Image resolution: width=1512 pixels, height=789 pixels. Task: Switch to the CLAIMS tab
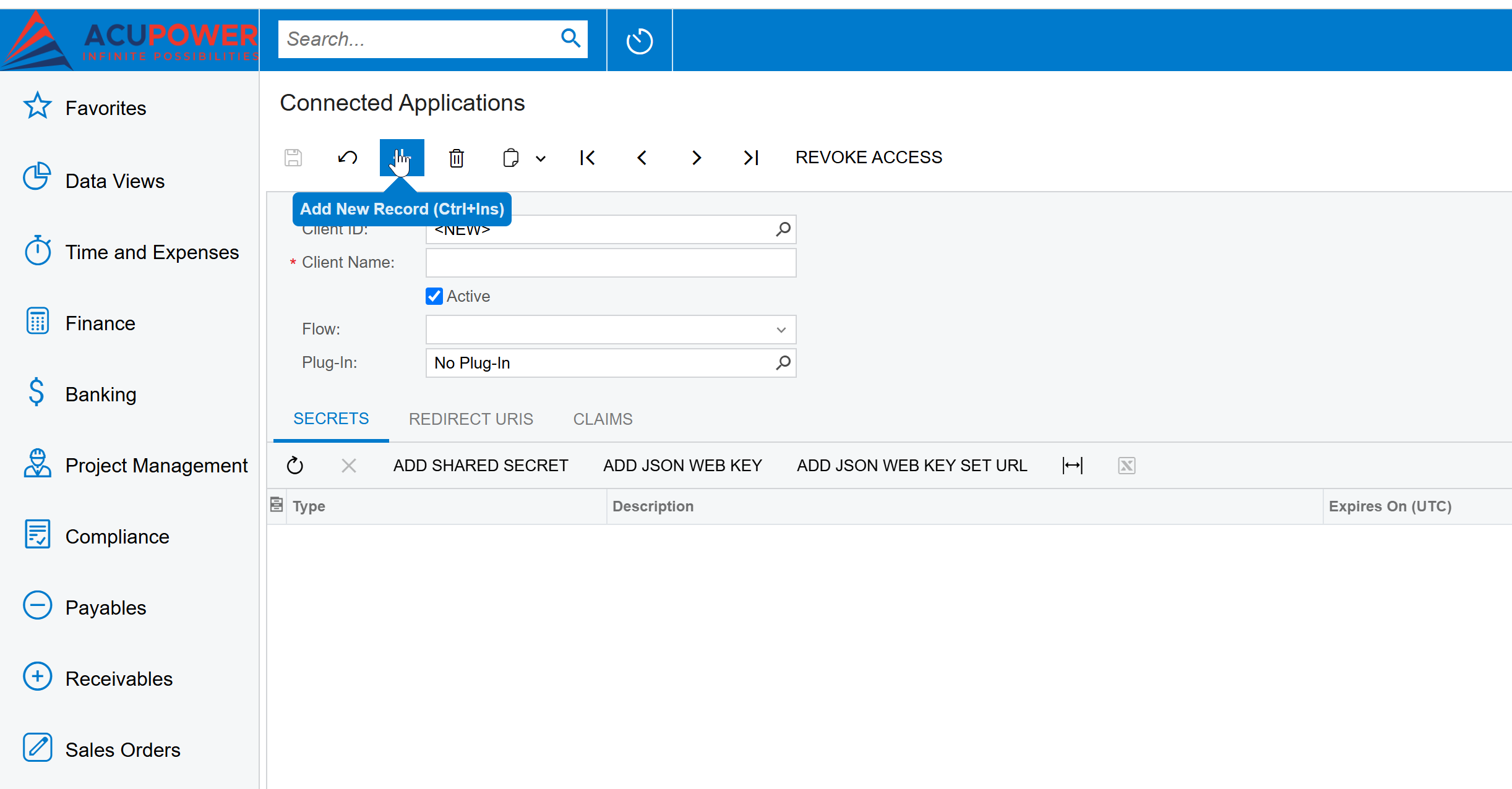602,419
